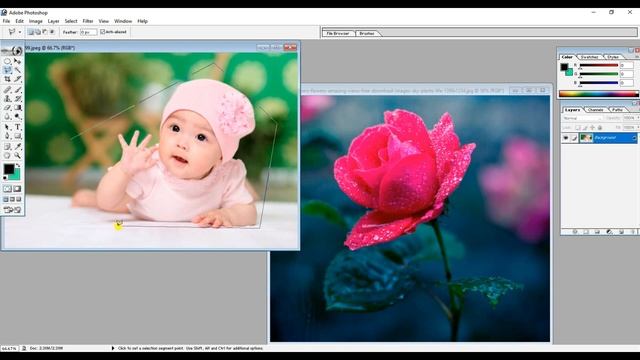Switch to Standard Screen mode

tap(6, 199)
